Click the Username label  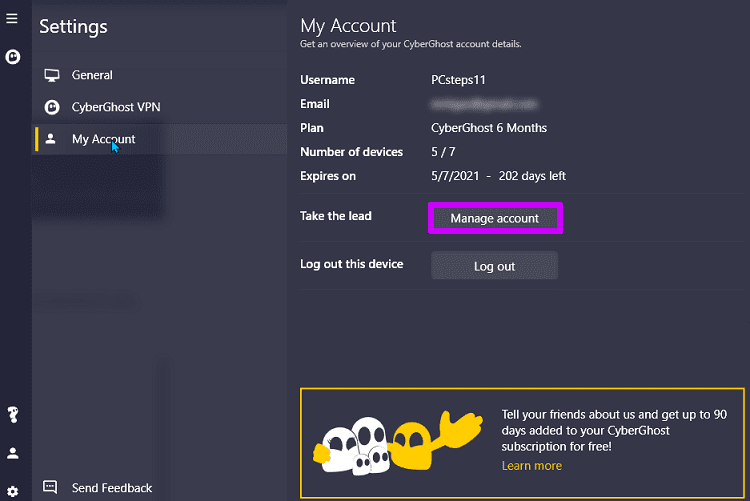[327, 80]
